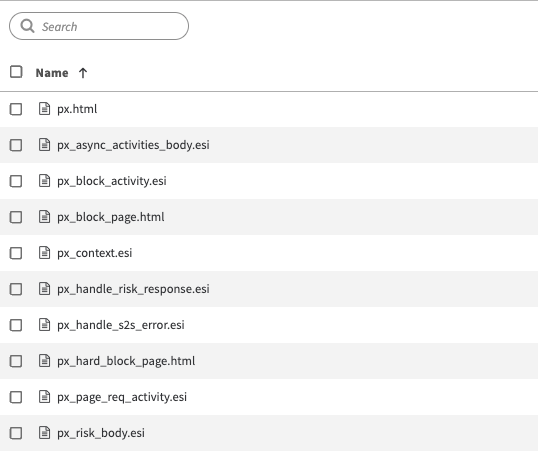Click the magnifying glass search icon
Image resolution: width=538 pixels, height=460 pixels.
[x=27, y=26]
